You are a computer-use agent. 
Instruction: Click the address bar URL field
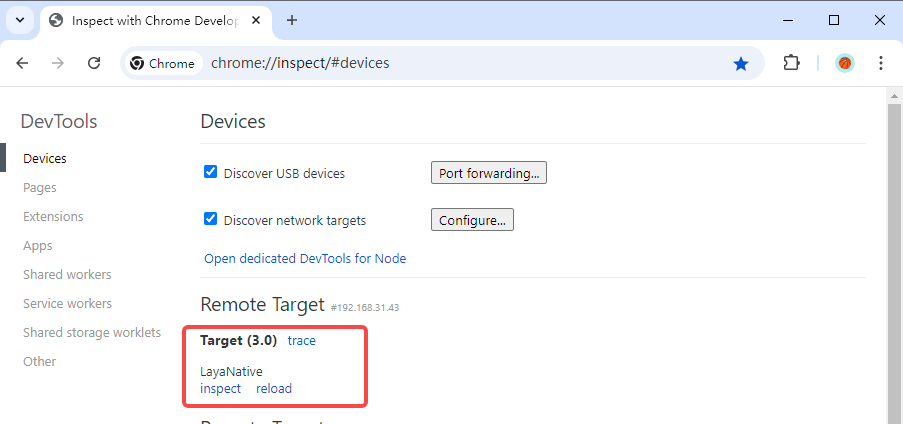click(450, 63)
